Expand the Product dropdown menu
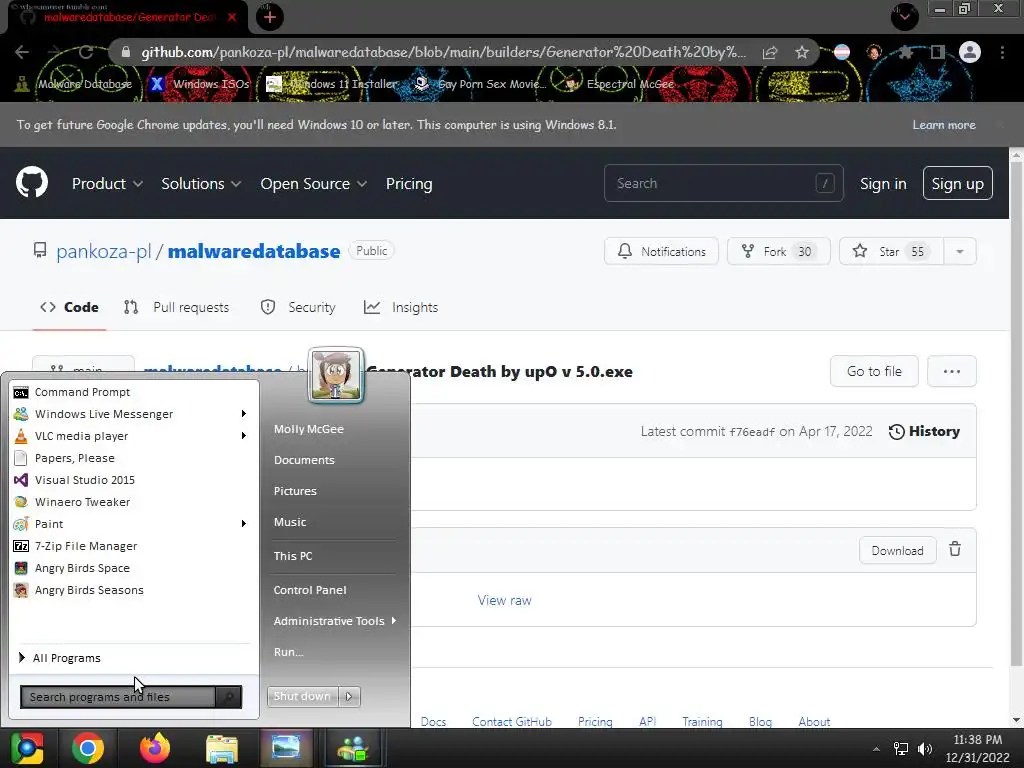Screen dimensions: 1024x768 [107, 184]
